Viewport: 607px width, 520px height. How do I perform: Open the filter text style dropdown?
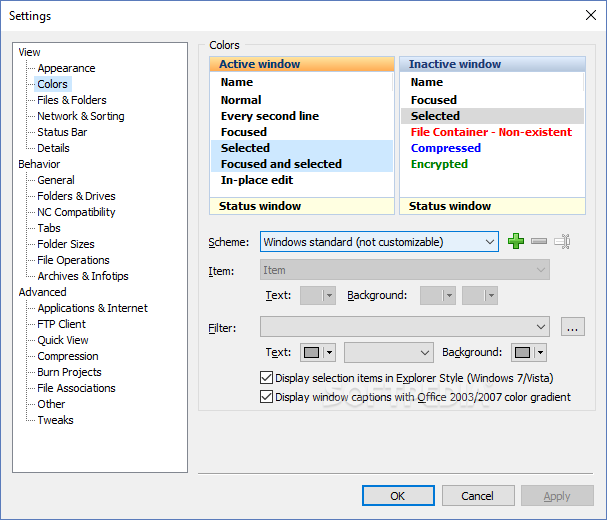[x=389, y=352]
